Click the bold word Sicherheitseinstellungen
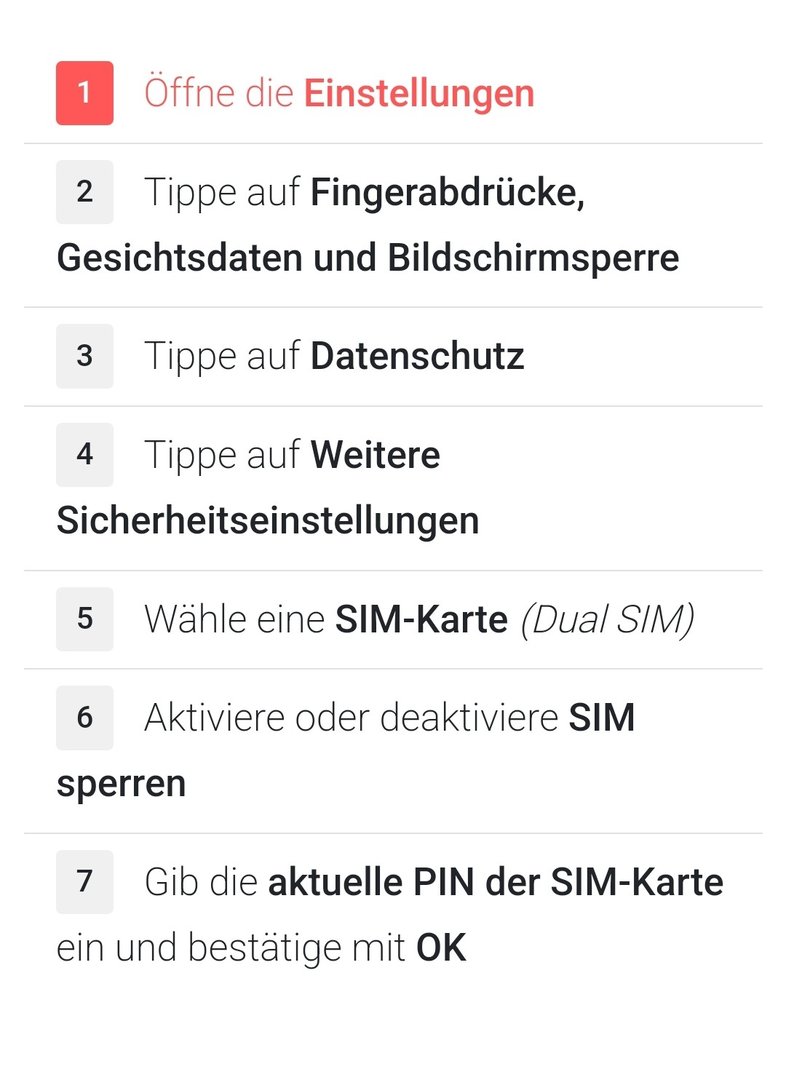The width and height of the screenshot is (786, 1080). coord(267,521)
